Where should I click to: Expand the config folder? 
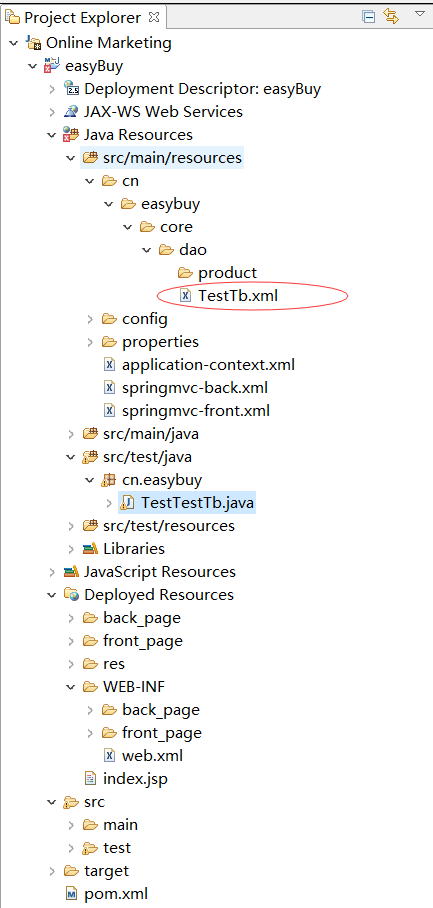coord(90,319)
